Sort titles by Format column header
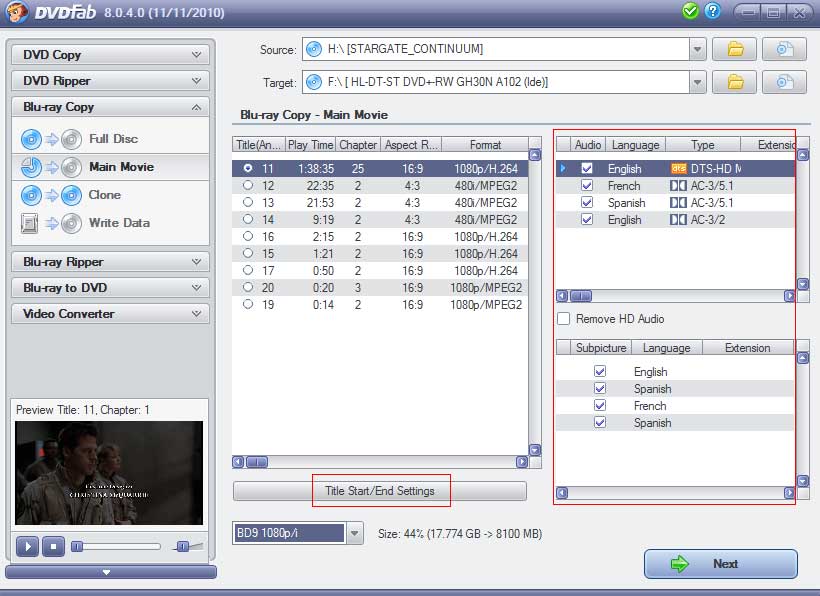820x596 pixels. [x=485, y=145]
